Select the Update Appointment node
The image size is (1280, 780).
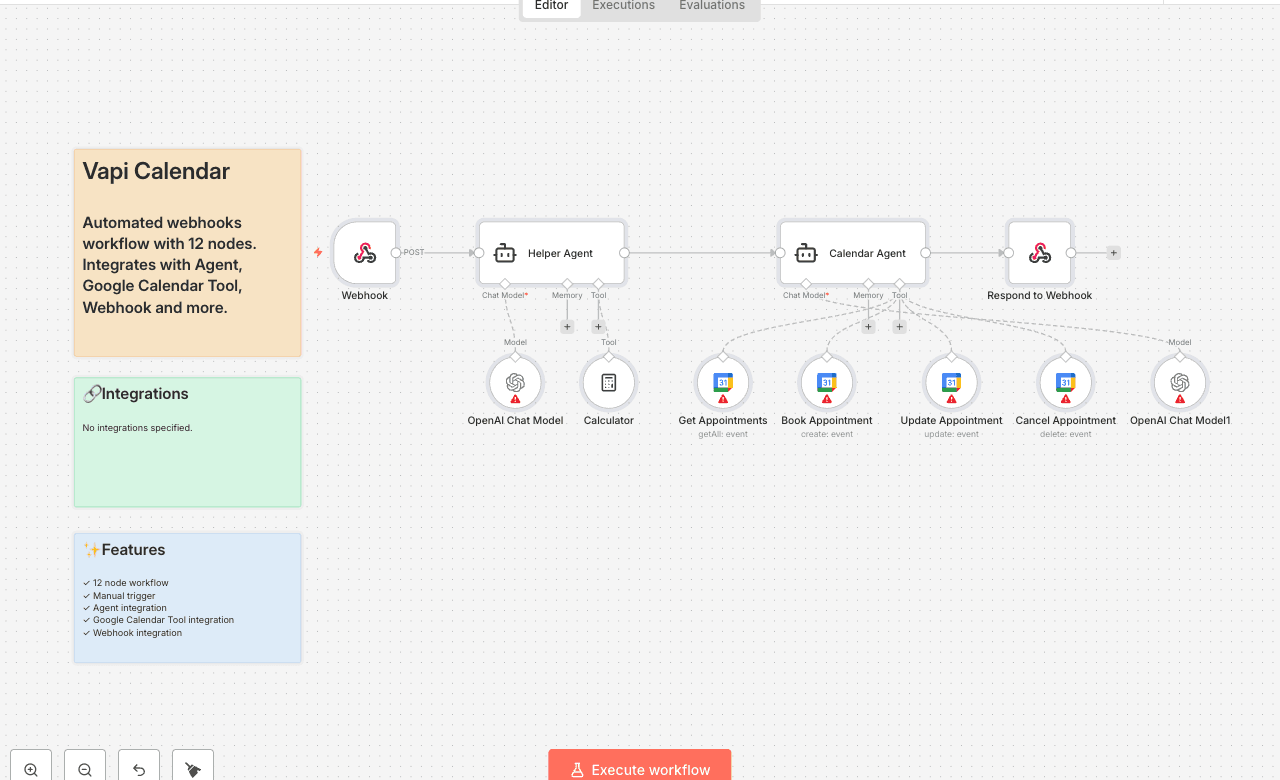click(951, 383)
